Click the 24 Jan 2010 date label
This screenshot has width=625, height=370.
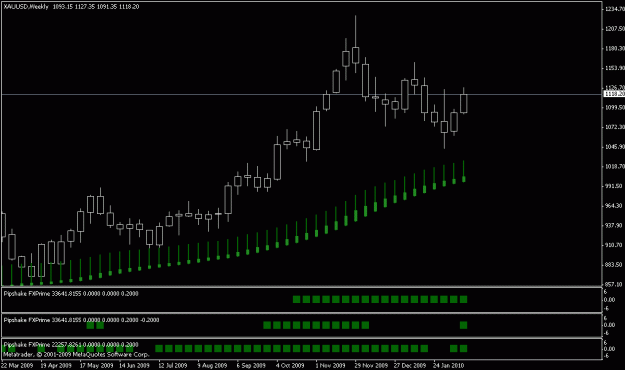click(448, 365)
